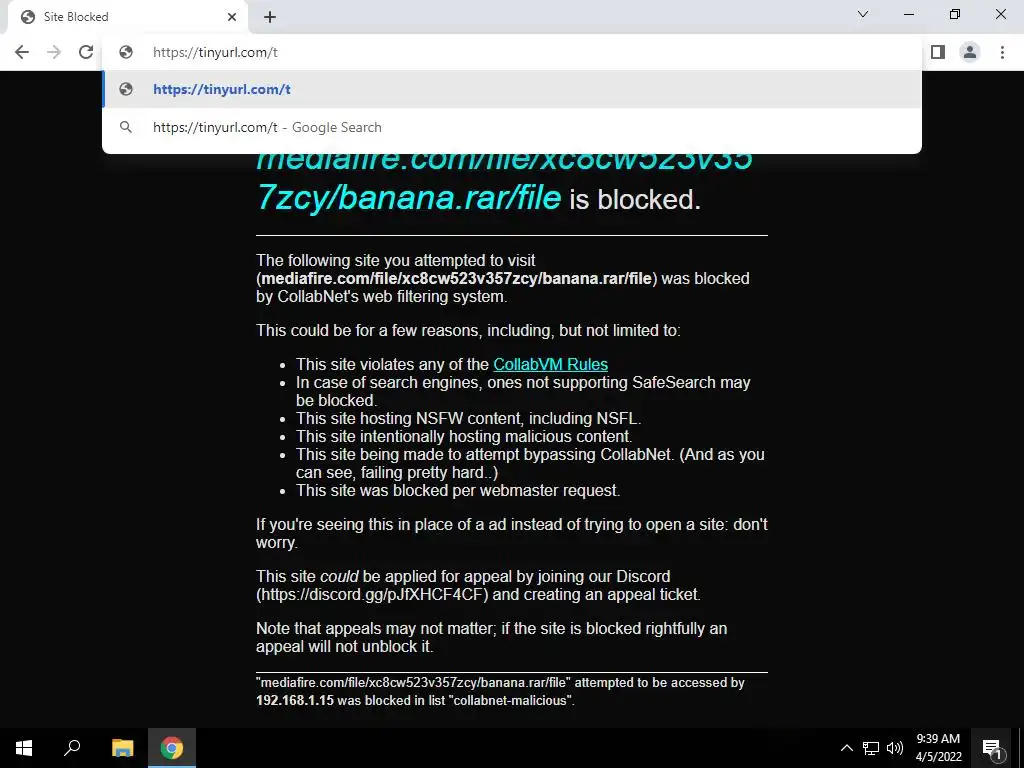This screenshot has width=1024, height=768.
Task: Click the 'hosting NSFW content' bullet
Action: coord(469,419)
